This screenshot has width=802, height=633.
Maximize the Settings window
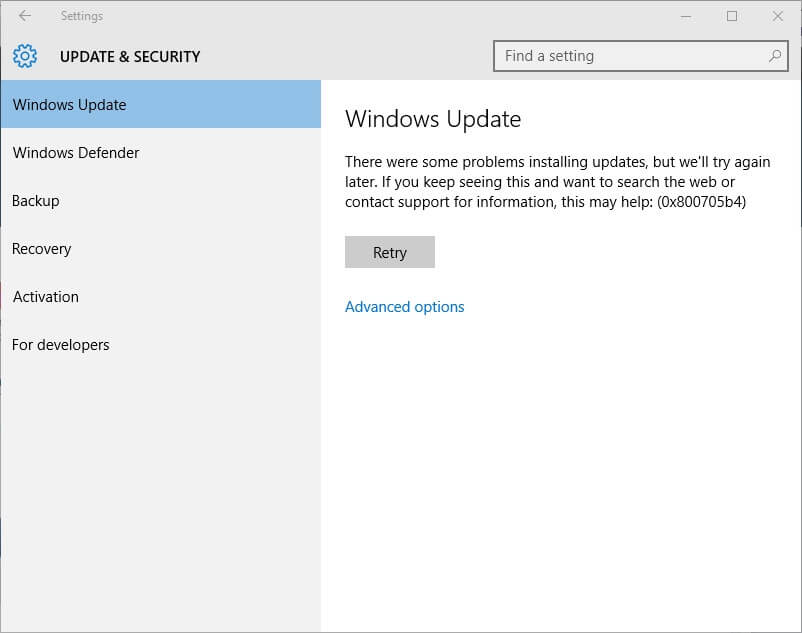pyautogui.click(x=731, y=16)
